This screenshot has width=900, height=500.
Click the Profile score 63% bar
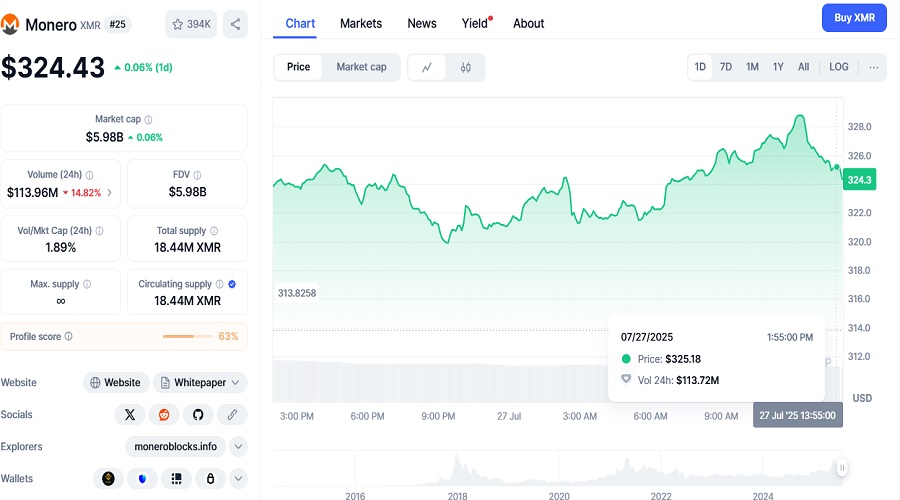click(187, 336)
